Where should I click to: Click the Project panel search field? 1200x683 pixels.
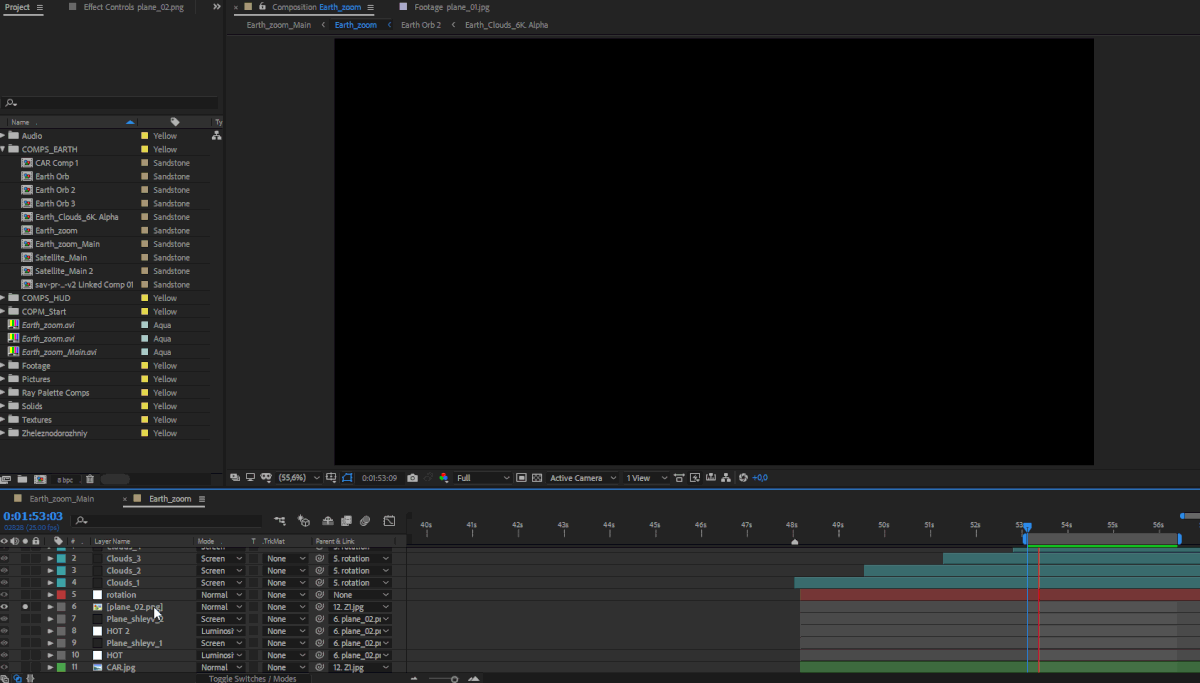coord(109,102)
